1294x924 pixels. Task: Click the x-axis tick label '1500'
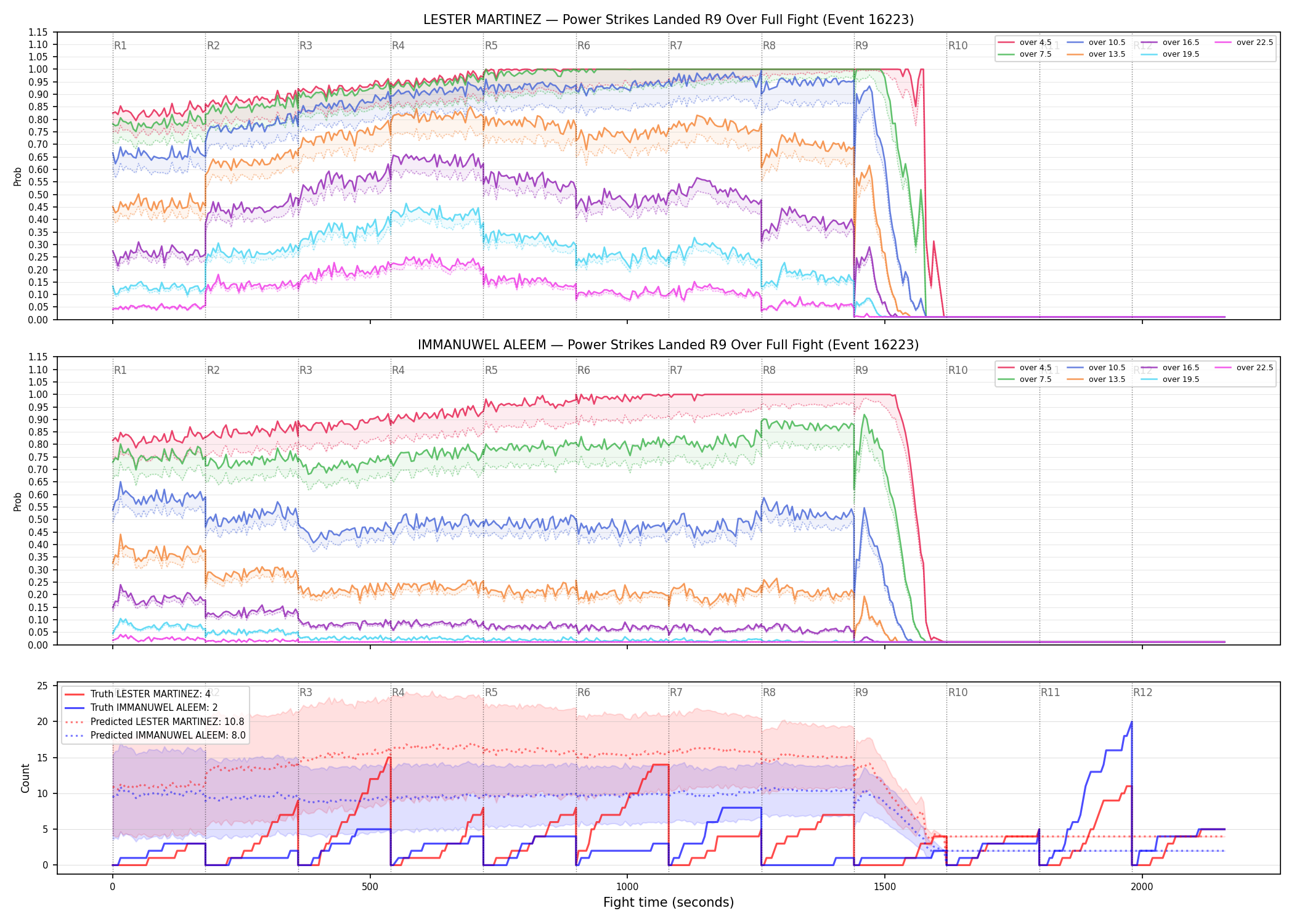point(885,886)
